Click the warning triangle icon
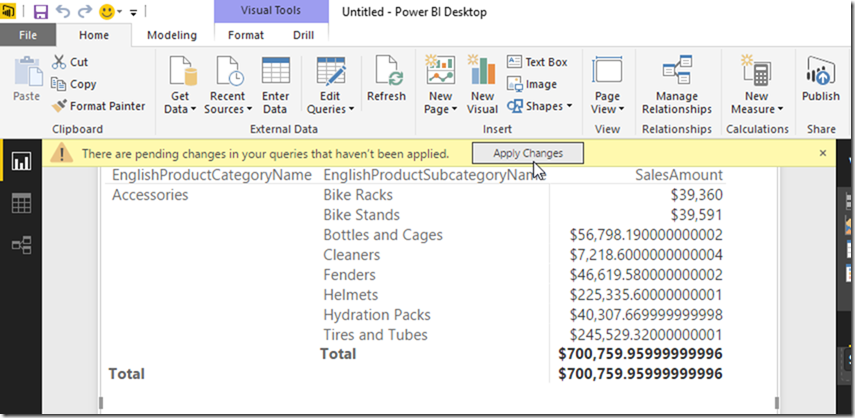The width and height of the screenshot is (855, 418). [62, 154]
